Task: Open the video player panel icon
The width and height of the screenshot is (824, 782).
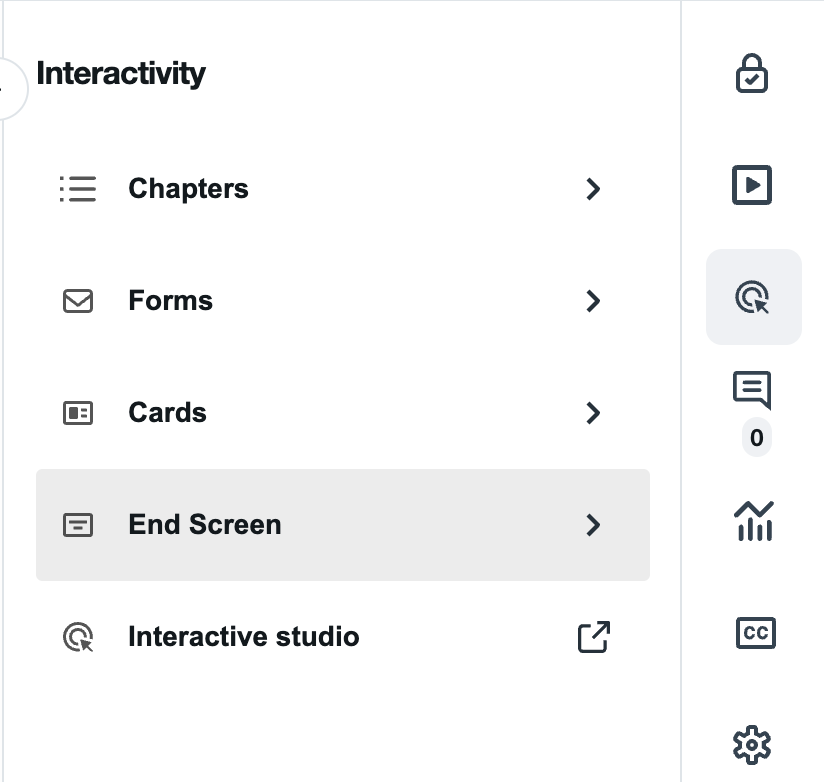Action: tap(754, 185)
